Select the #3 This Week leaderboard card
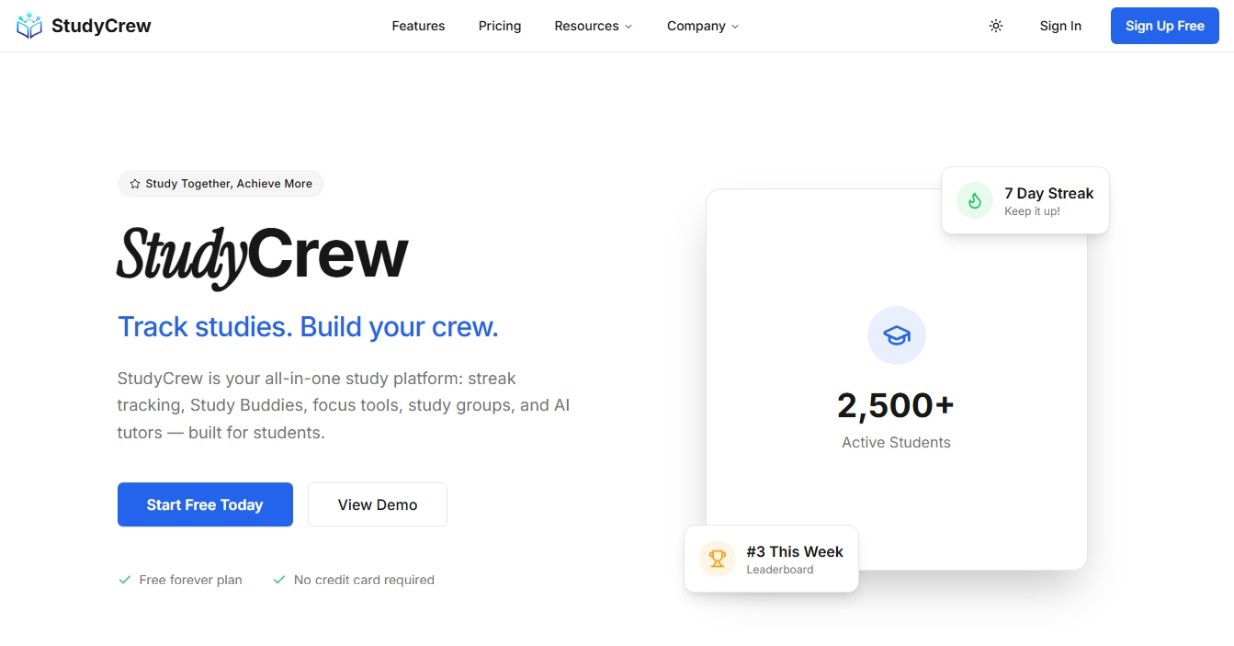 (771, 559)
